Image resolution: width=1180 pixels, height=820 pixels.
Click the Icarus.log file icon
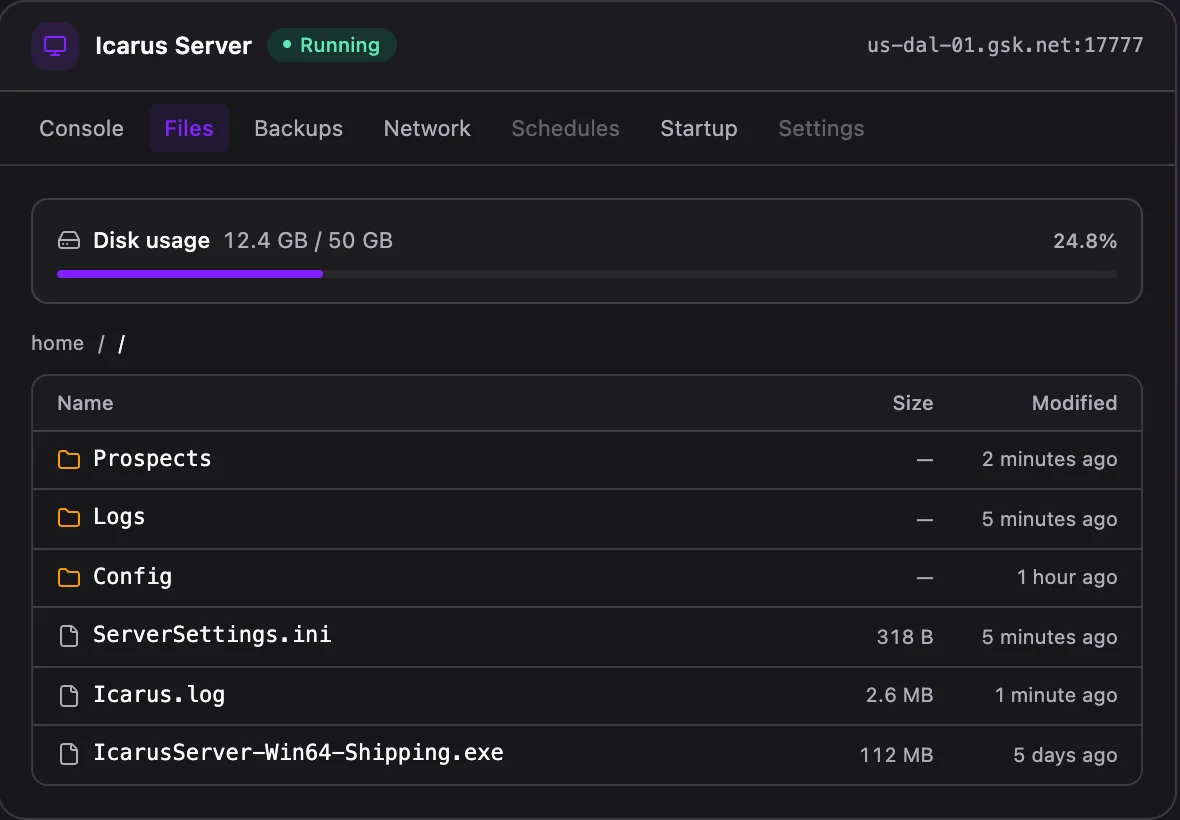coord(68,696)
